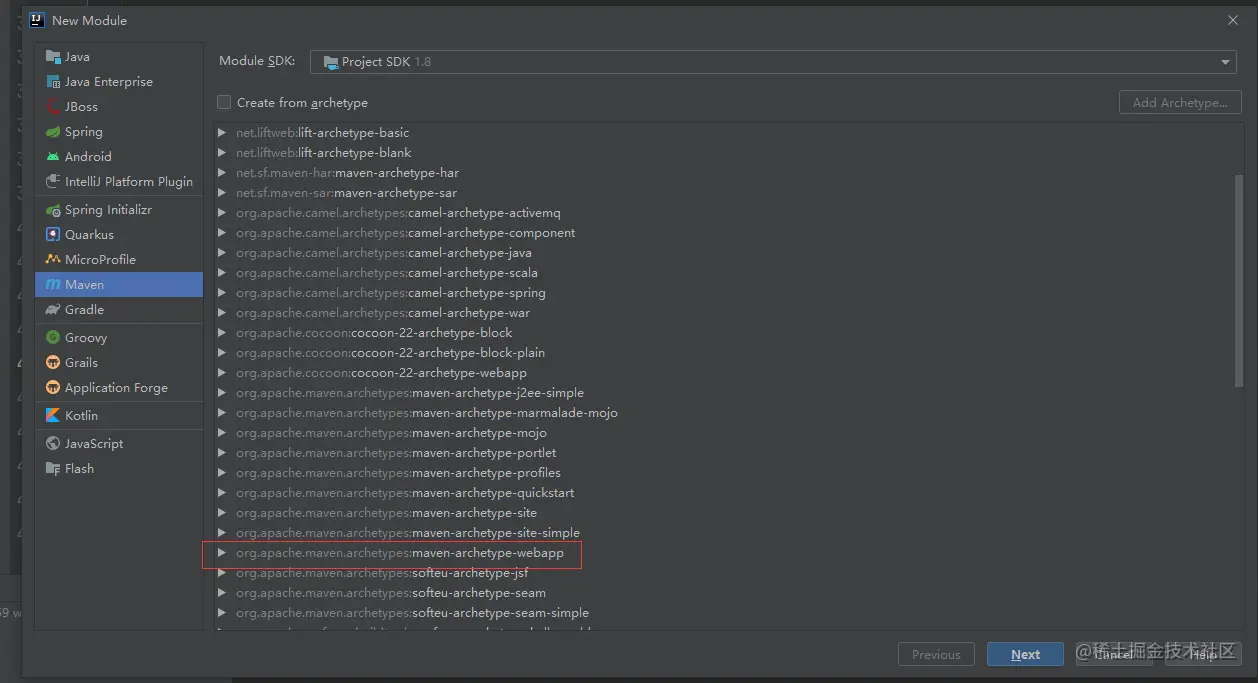Click the Quarkus icon
The image size is (1258, 683).
[53, 235]
